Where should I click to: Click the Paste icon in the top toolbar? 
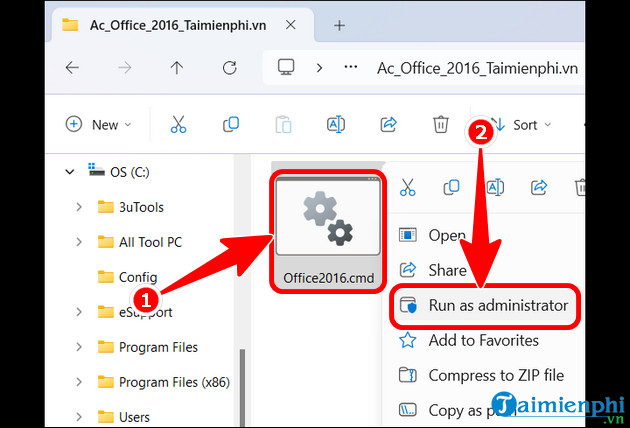[x=283, y=124]
